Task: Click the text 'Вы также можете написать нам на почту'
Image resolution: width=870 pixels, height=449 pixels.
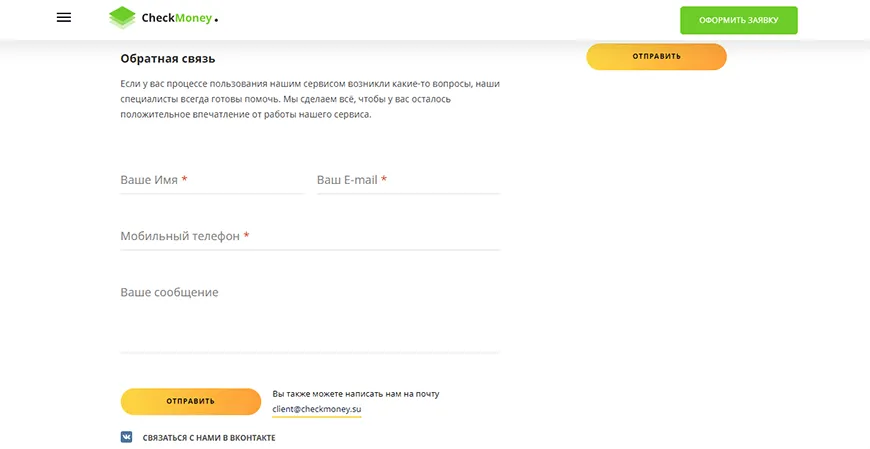Action: 356,394
